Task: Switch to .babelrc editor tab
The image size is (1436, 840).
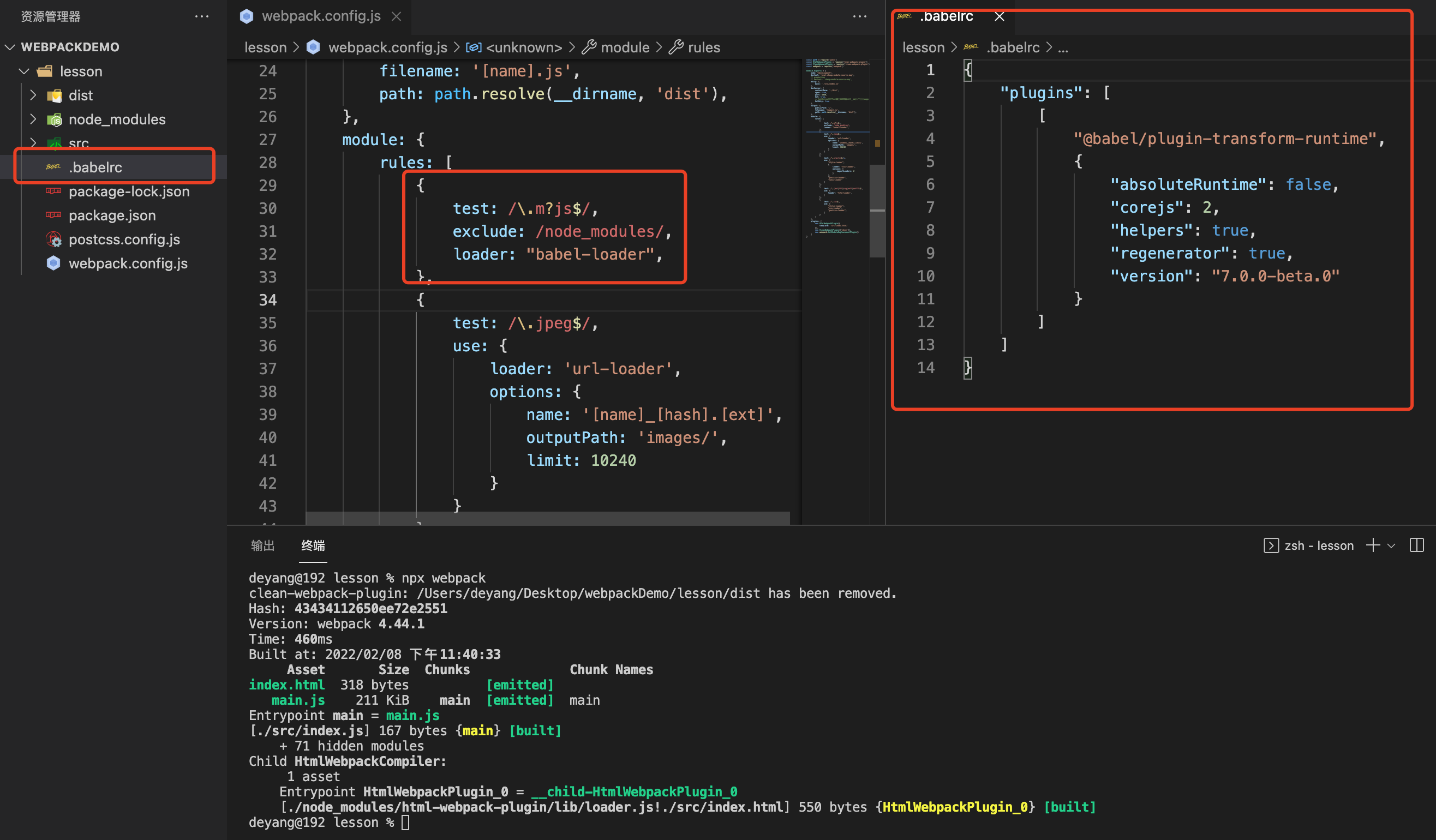Action: pyautogui.click(x=946, y=16)
